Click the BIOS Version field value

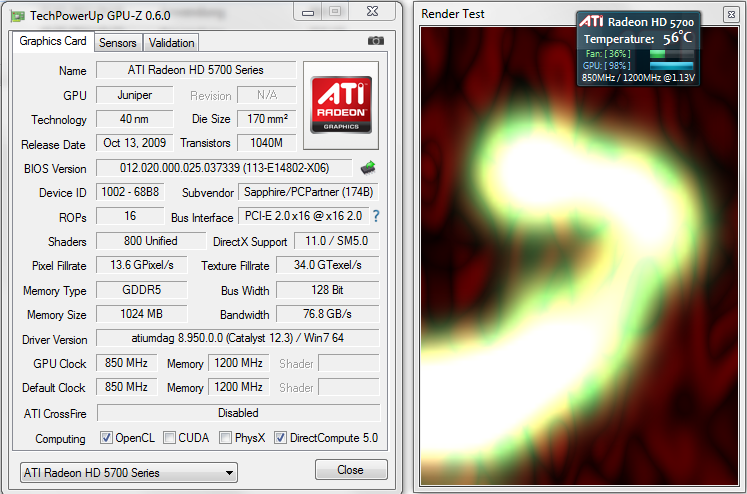coord(224,168)
